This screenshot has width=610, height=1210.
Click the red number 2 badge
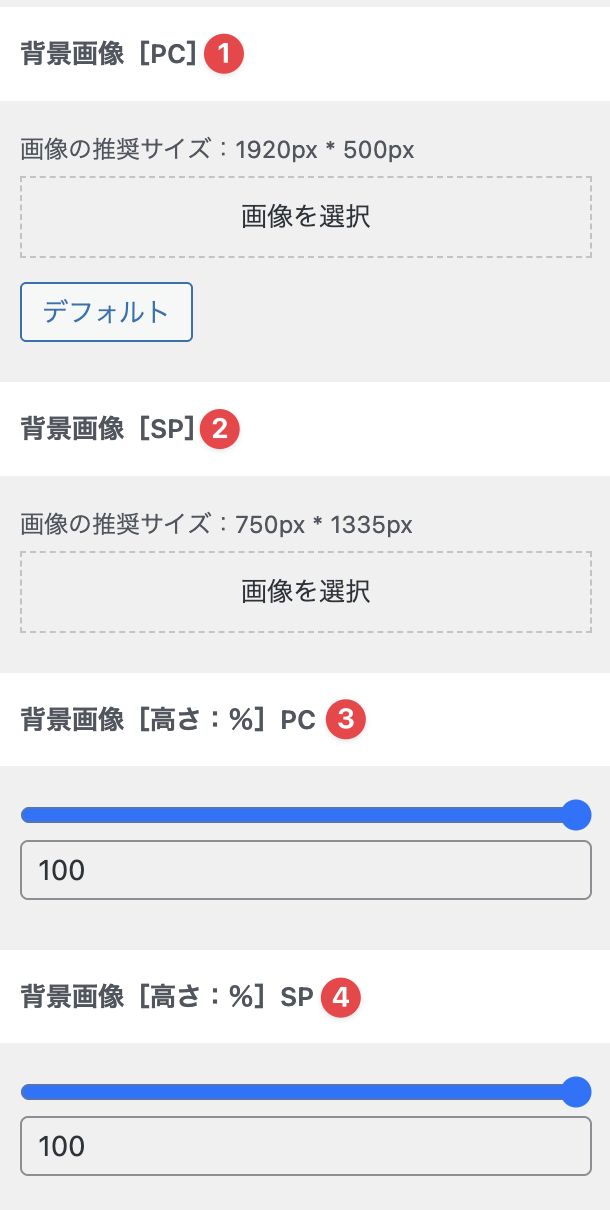coord(220,429)
